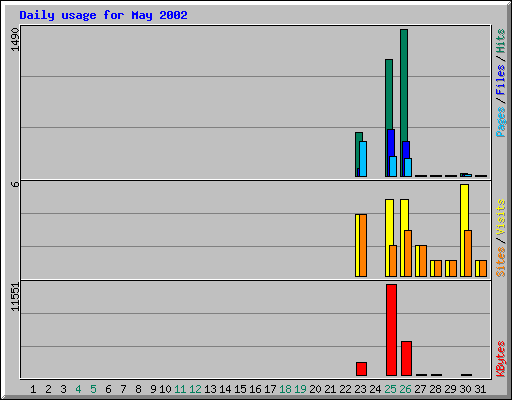Click the green day 18 axis label

(285, 389)
